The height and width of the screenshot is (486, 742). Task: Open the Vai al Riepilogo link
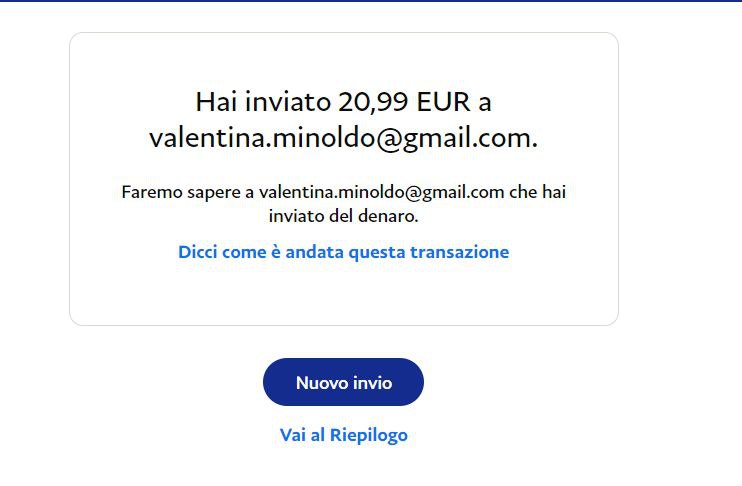pos(344,435)
